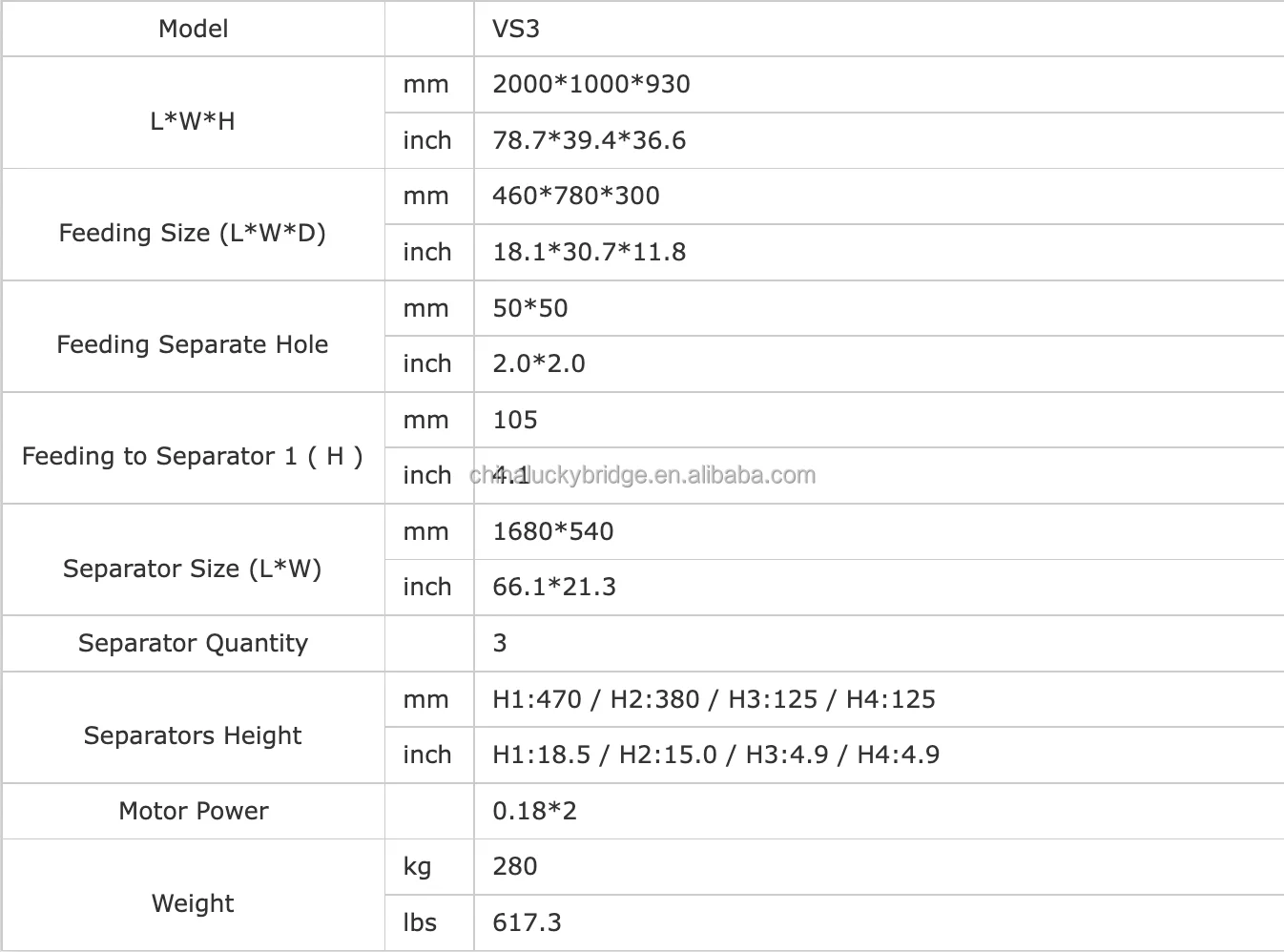Click the Feeding to Separator 1 (H) label
1284x952 pixels.
(193, 456)
